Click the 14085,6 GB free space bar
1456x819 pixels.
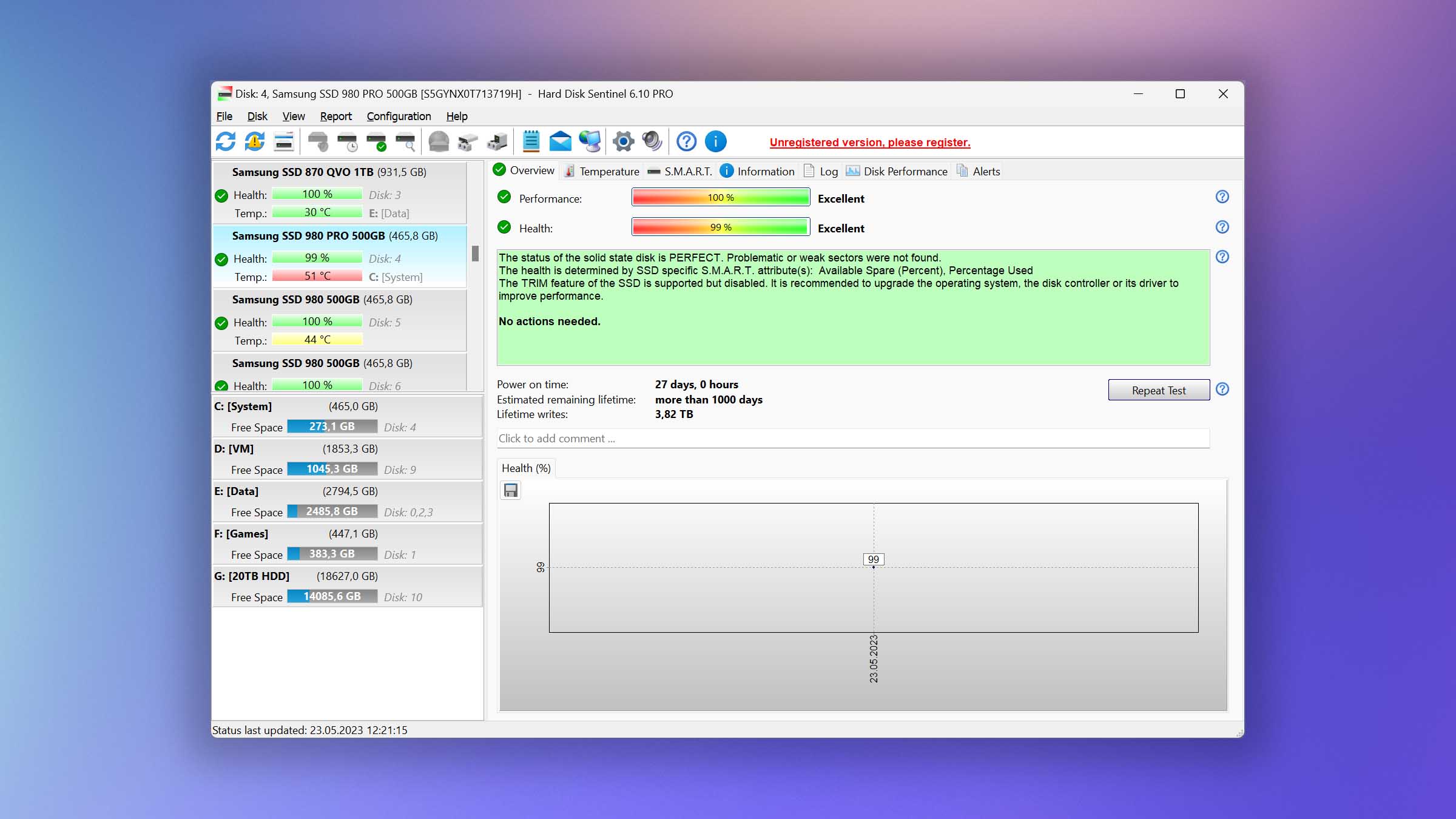coord(332,596)
